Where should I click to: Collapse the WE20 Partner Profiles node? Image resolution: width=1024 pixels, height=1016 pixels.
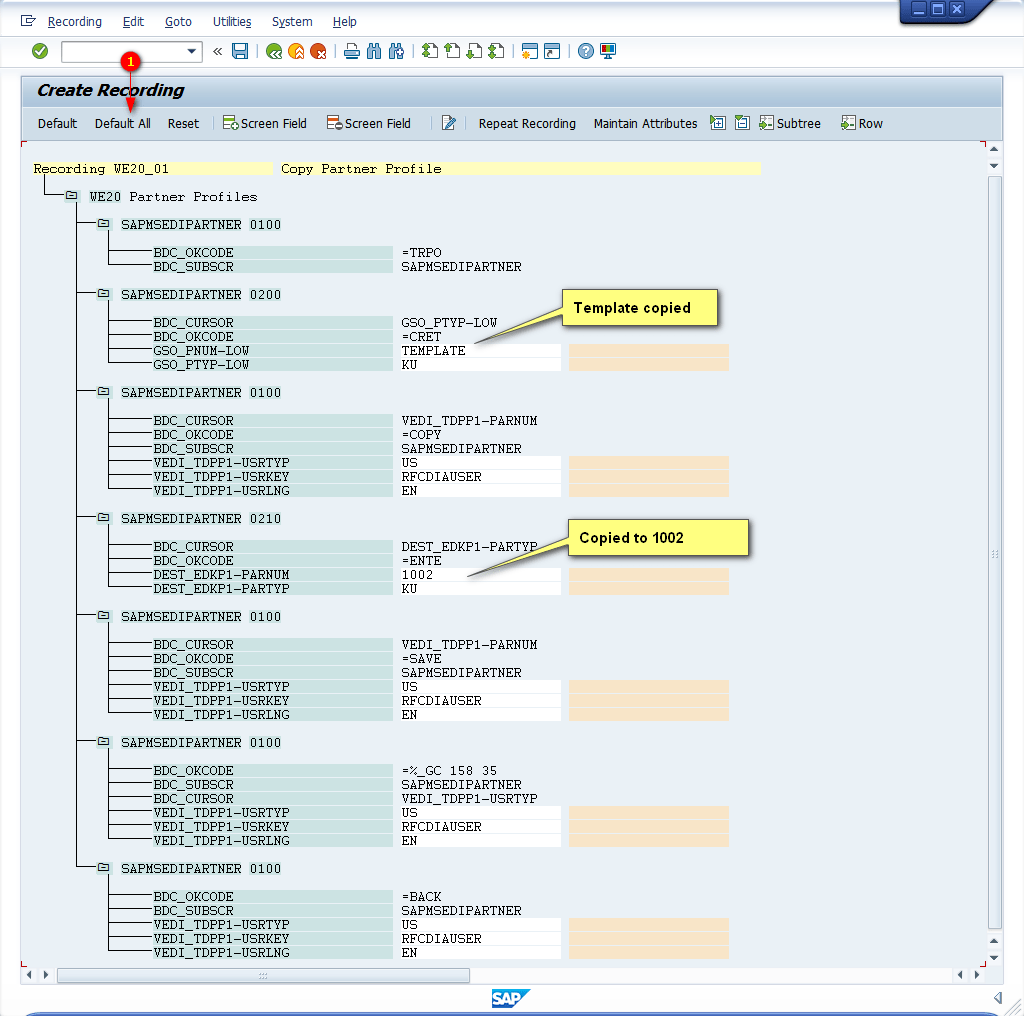pyautogui.click(x=71, y=197)
